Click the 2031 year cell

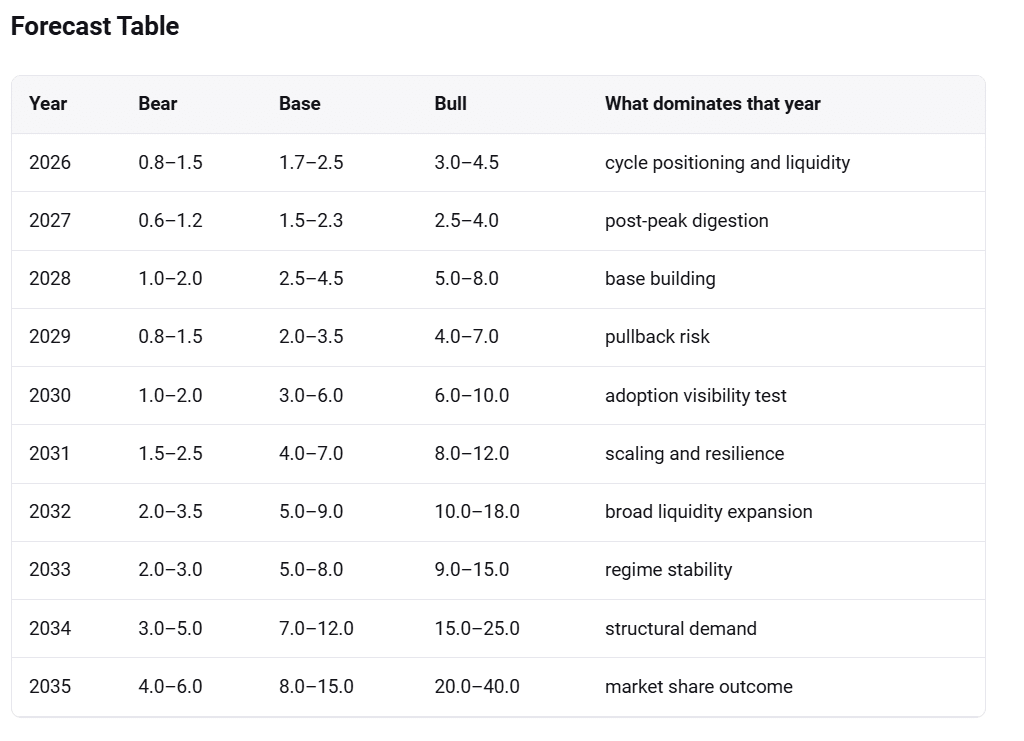pos(50,454)
